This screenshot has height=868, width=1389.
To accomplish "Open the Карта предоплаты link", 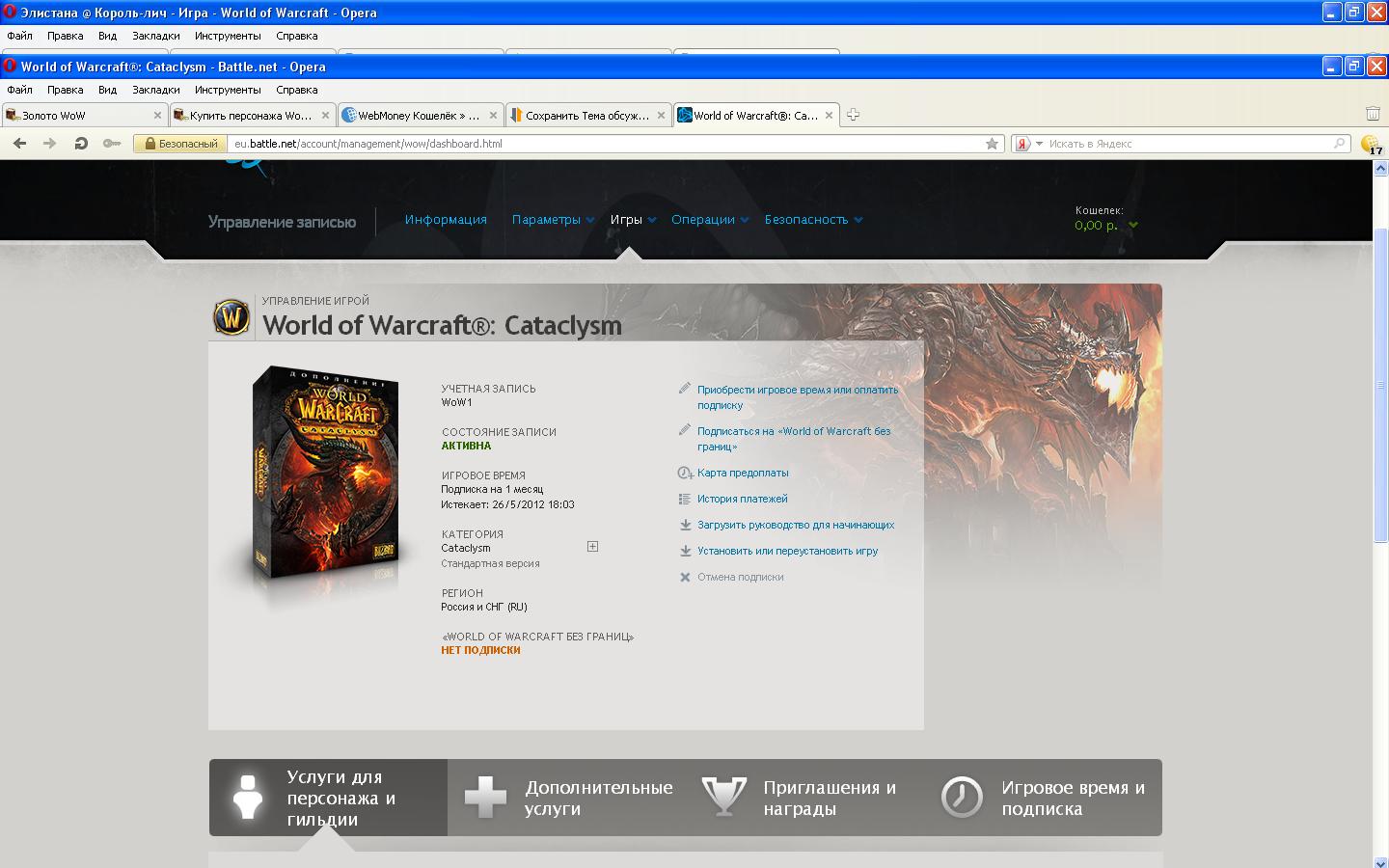I will coord(743,473).
